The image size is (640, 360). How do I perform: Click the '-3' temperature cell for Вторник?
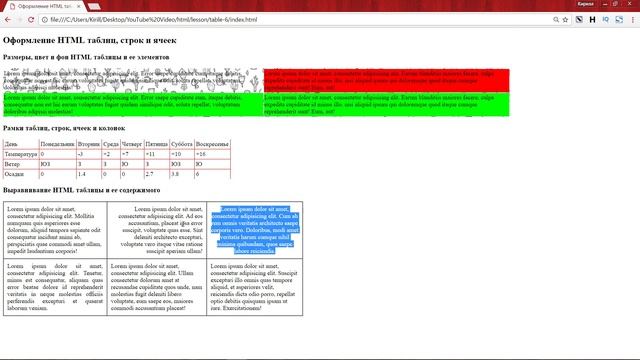89,154
